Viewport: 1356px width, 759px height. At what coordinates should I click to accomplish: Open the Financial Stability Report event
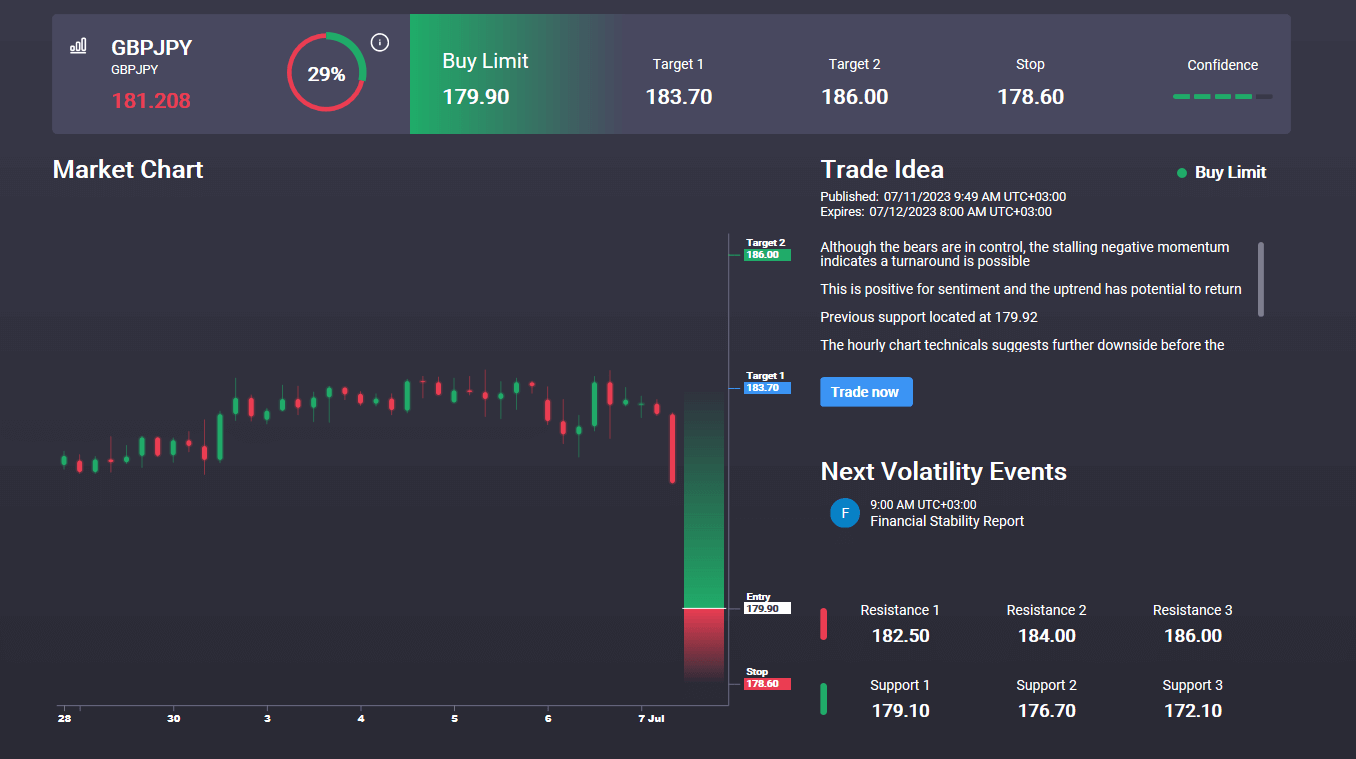pyautogui.click(x=947, y=521)
